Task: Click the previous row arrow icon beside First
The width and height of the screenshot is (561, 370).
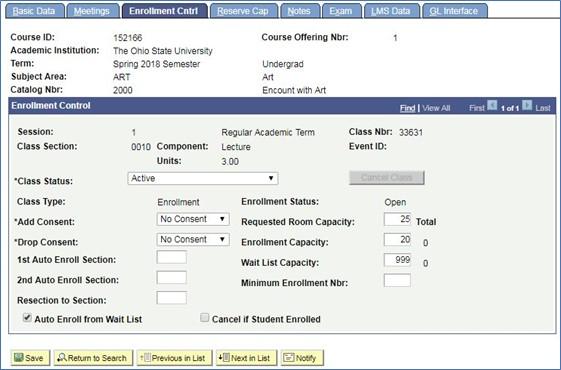Action: pos(492,106)
